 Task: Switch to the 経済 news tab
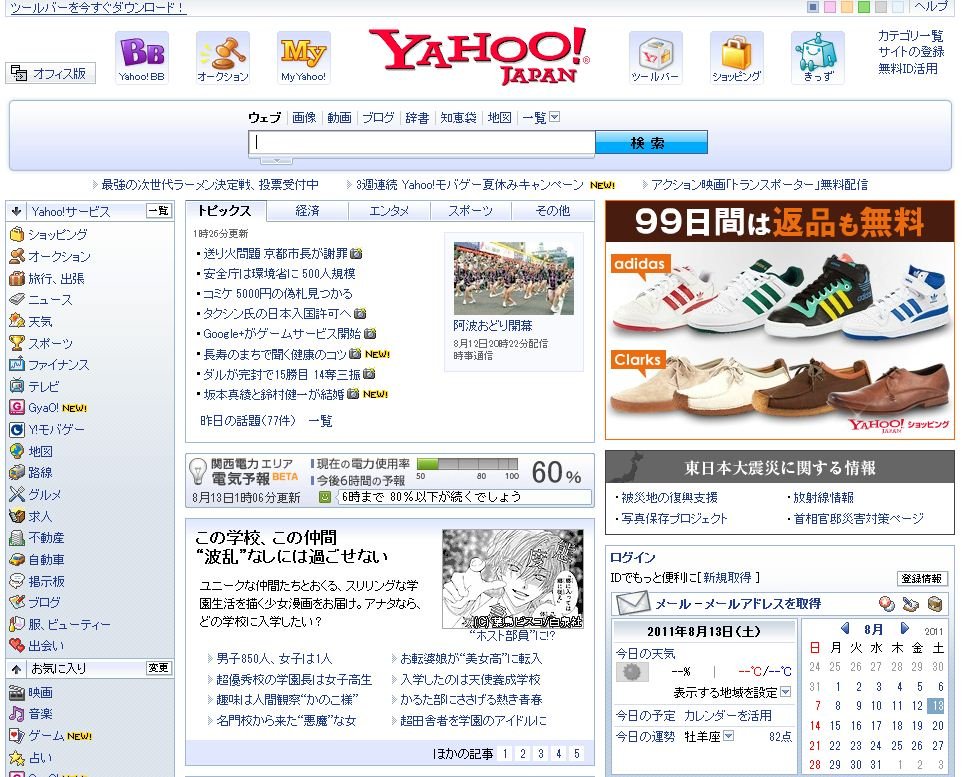[x=307, y=211]
